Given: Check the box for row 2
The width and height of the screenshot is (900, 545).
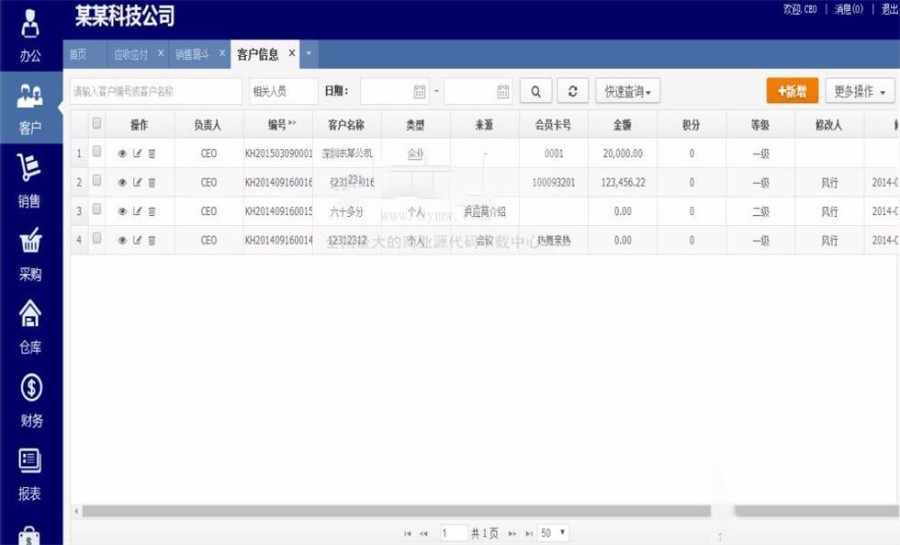Looking at the screenshot, I should point(96,181).
